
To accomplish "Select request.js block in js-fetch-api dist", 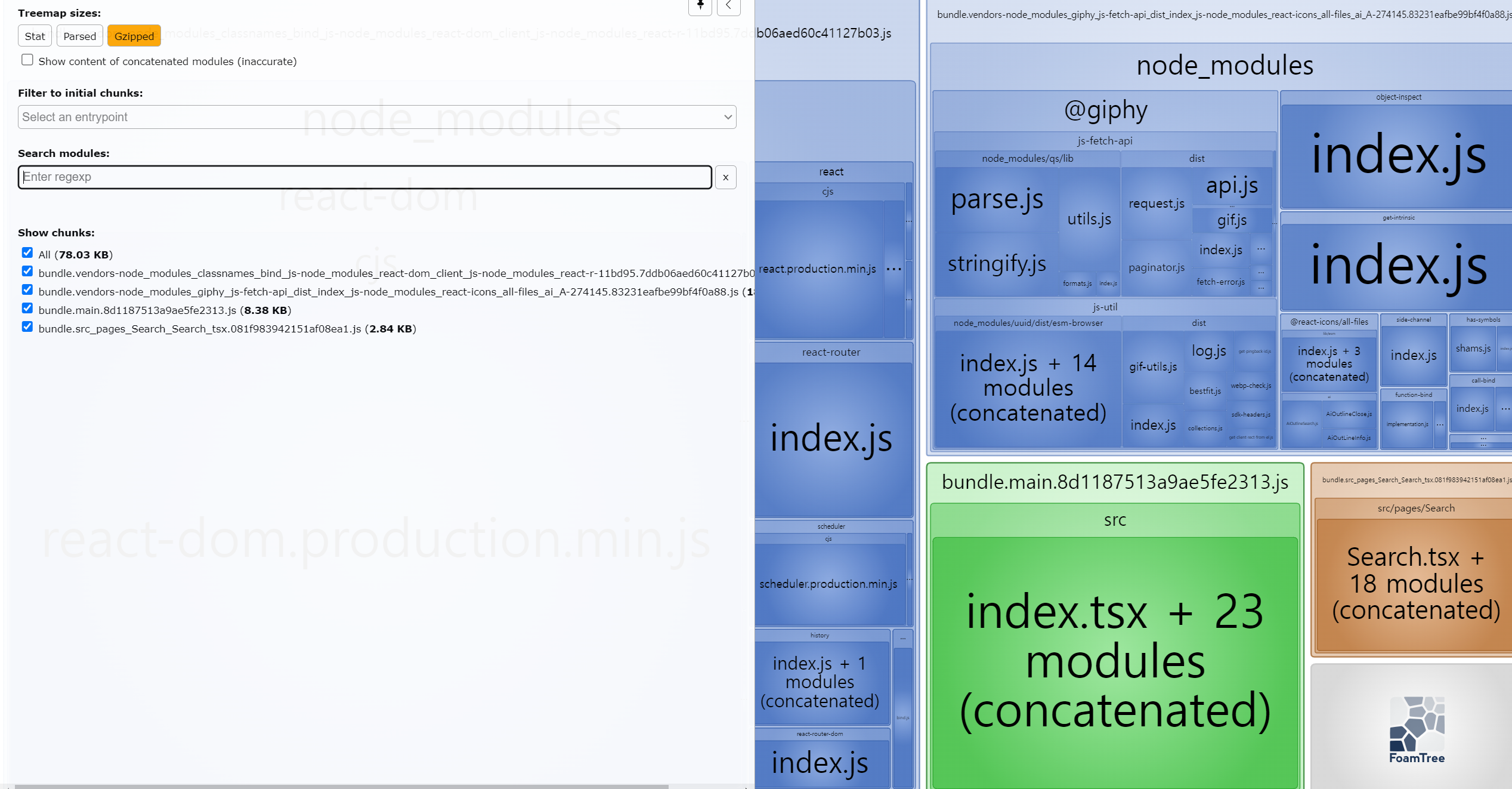I will (1157, 204).
